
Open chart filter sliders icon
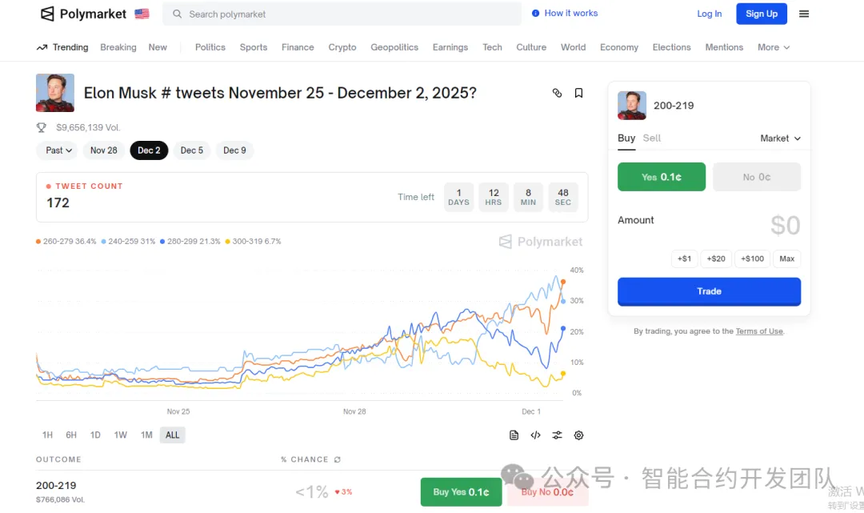click(557, 435)
